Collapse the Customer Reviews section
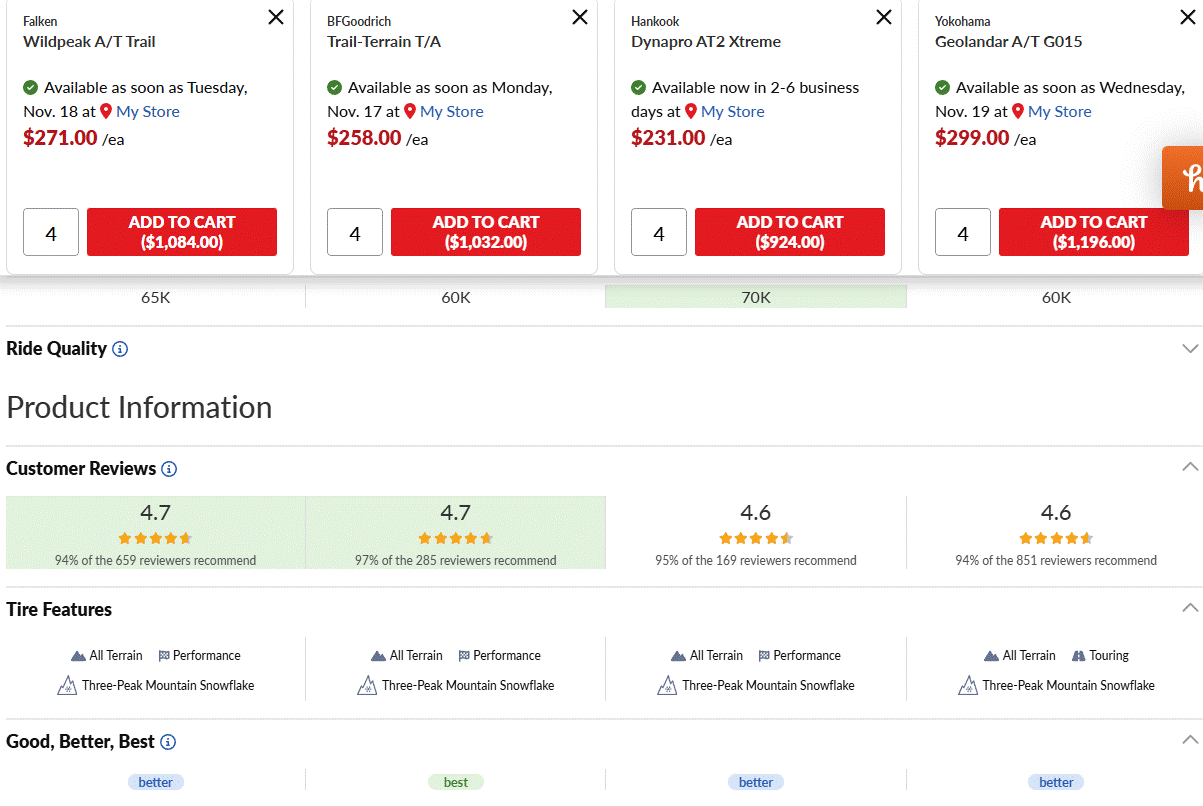This screenshot has height=806, width=1203. pos(1190,467)
